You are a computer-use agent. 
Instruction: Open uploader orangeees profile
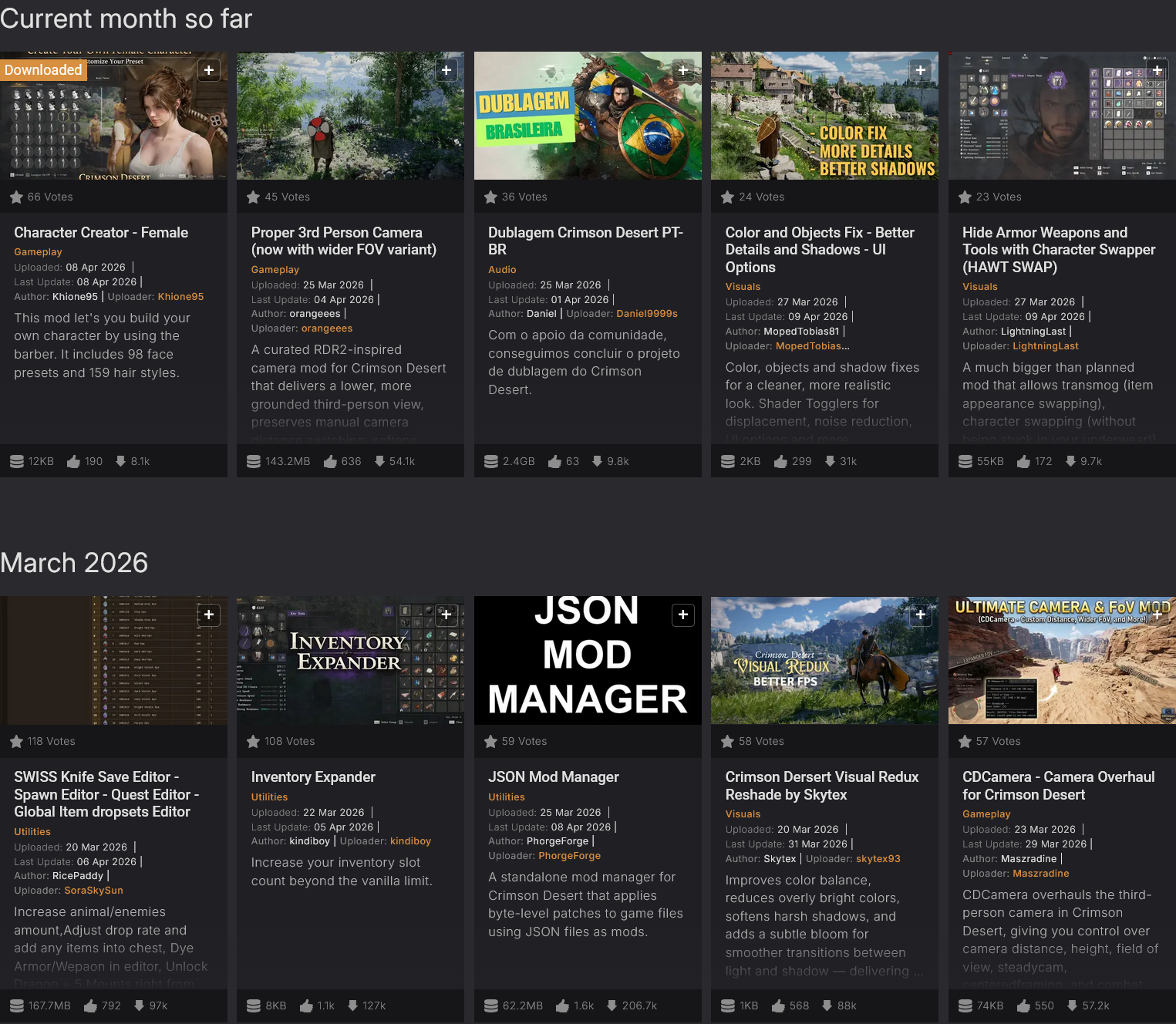(327, 328)
